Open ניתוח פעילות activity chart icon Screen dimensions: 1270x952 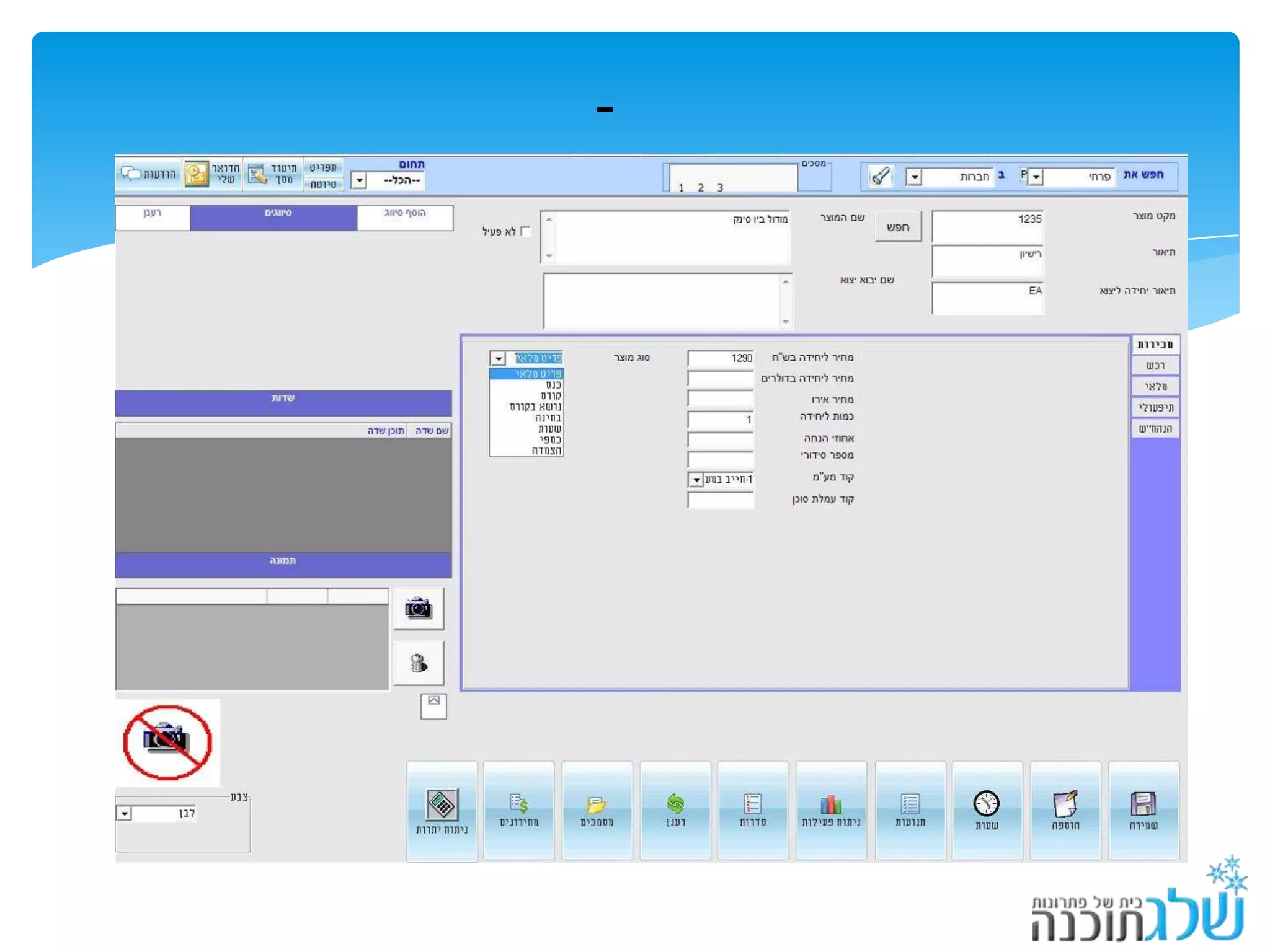point(831,804)
